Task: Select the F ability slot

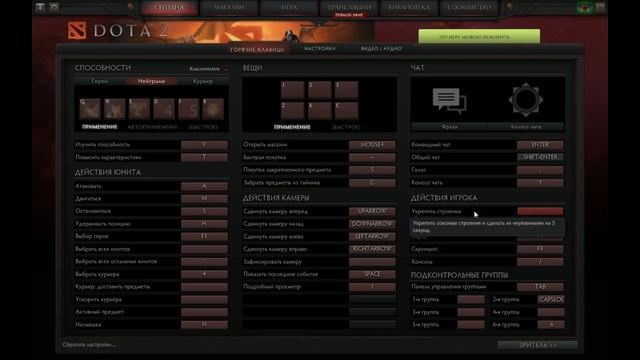Action: click(189, 109)
